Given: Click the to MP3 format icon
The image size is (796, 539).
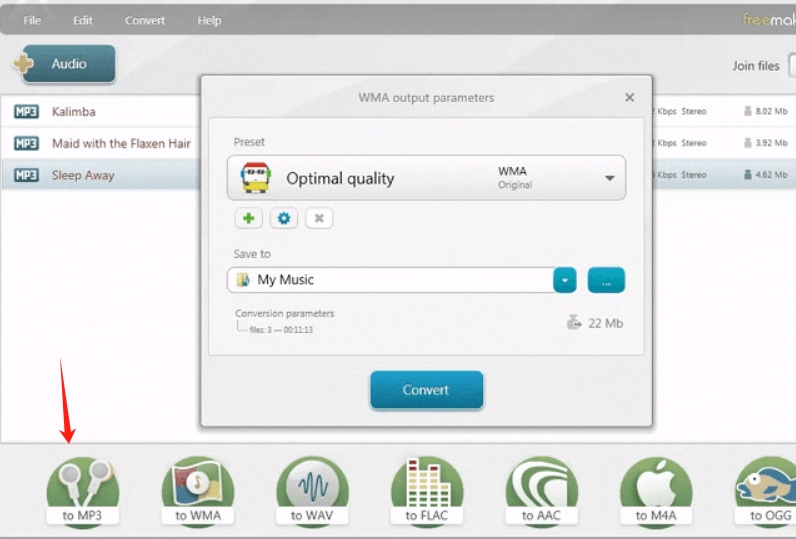Looking at the screenshot, I should 82,491.
